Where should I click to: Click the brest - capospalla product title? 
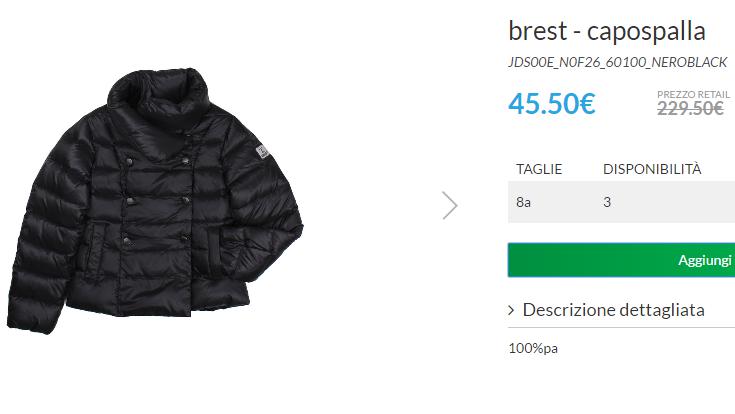(x=607, y=31)
